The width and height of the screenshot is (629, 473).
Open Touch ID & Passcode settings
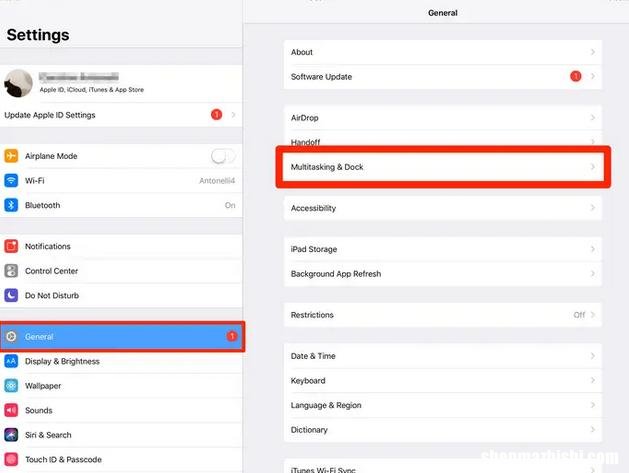click(121, 459)
